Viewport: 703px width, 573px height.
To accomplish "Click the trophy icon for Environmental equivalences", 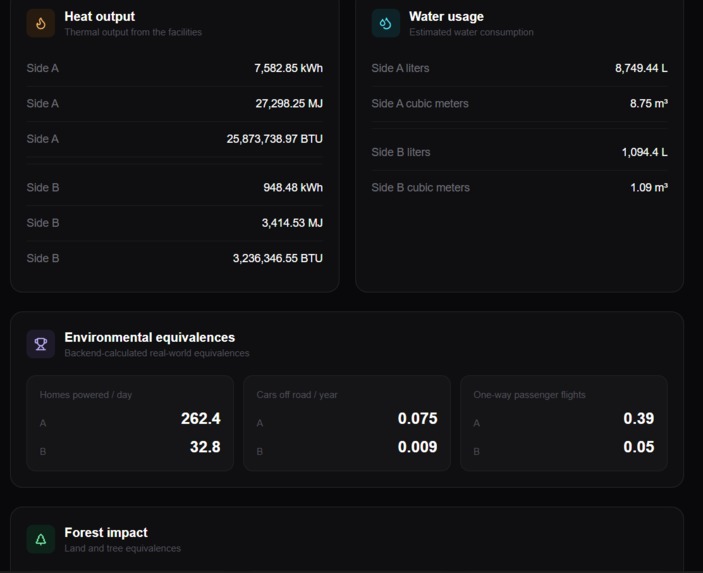I will click(41, 344).
